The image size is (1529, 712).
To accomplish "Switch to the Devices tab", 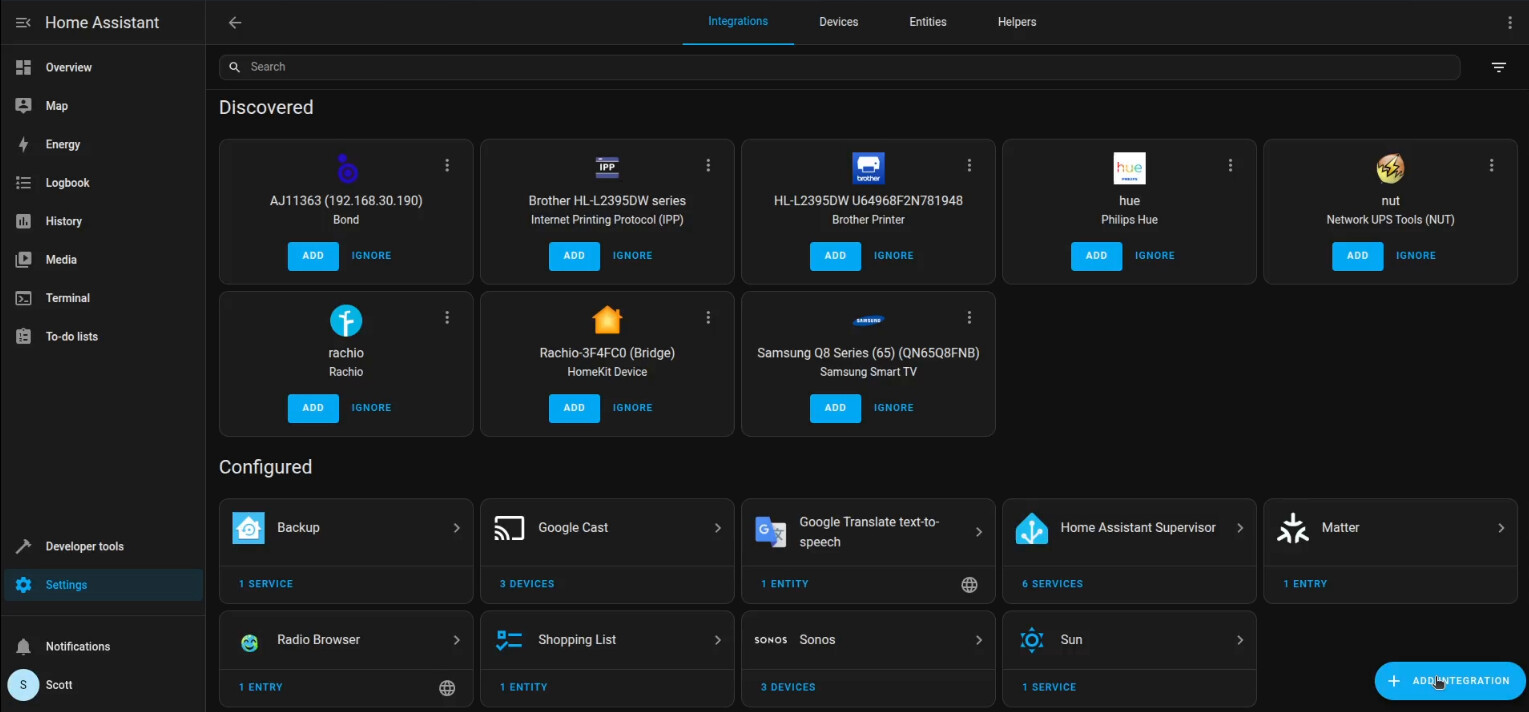I will (838, 22).
